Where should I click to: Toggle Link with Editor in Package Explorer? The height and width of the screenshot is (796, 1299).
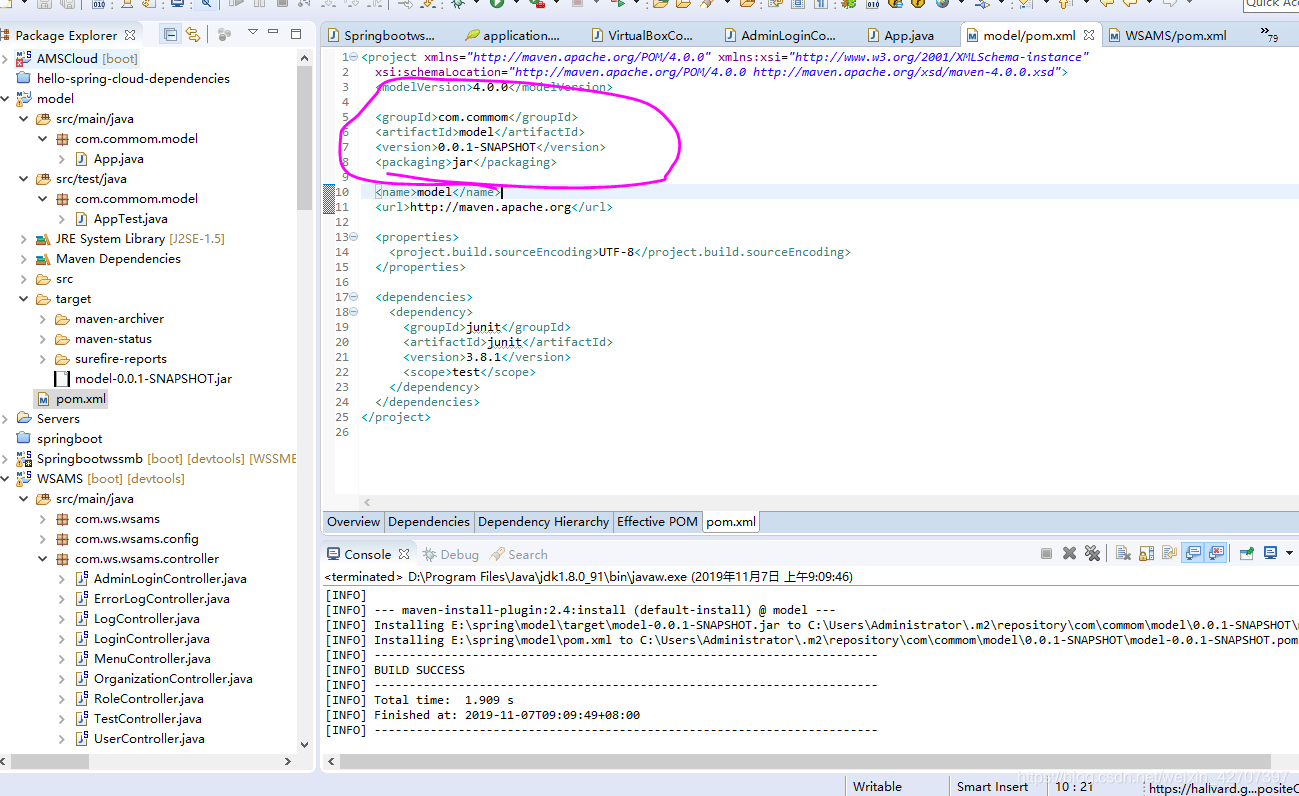193,35
